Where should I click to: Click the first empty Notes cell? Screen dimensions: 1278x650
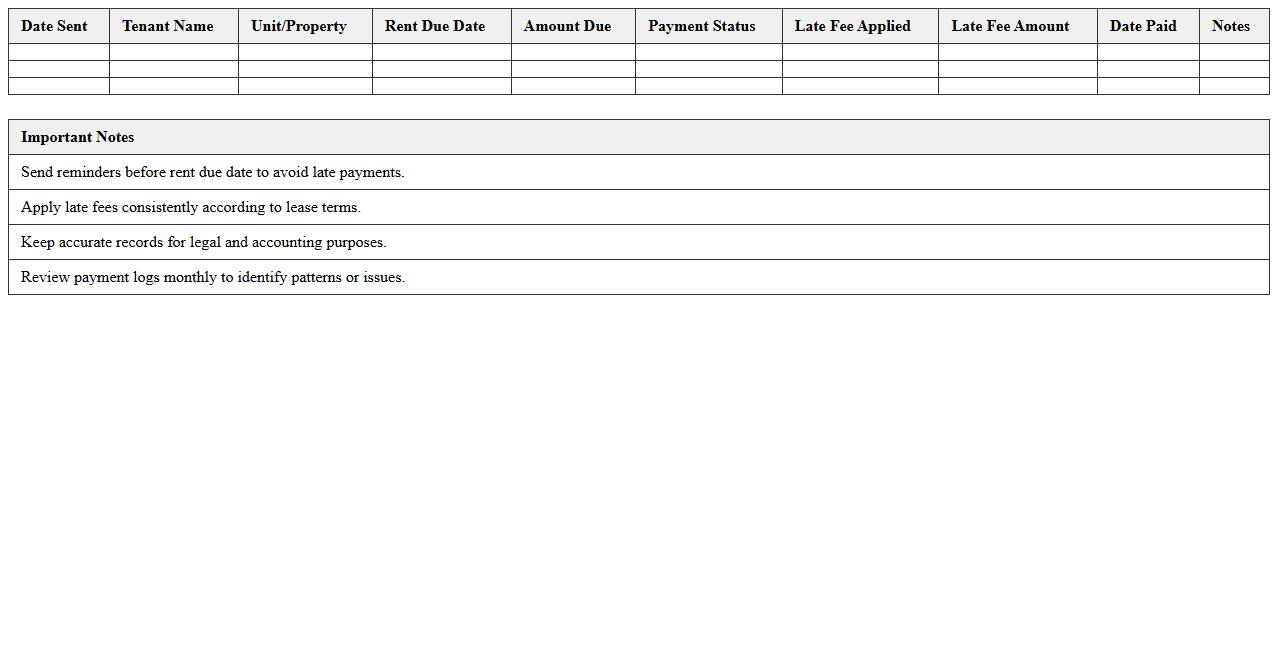pyautogui.click(x=1231, y=52)
